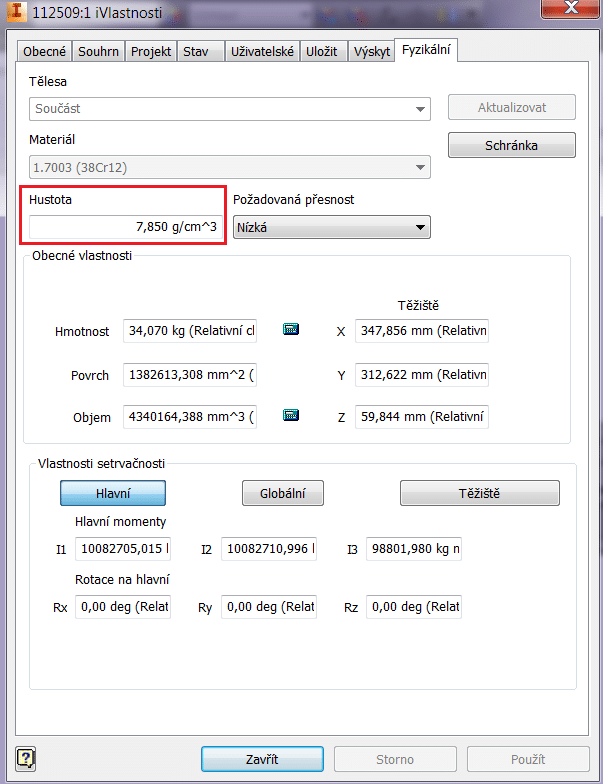Click the I2 principal moment field
Image resolution: width=603 pixels, height=784 pixels.
click(269, 549)
